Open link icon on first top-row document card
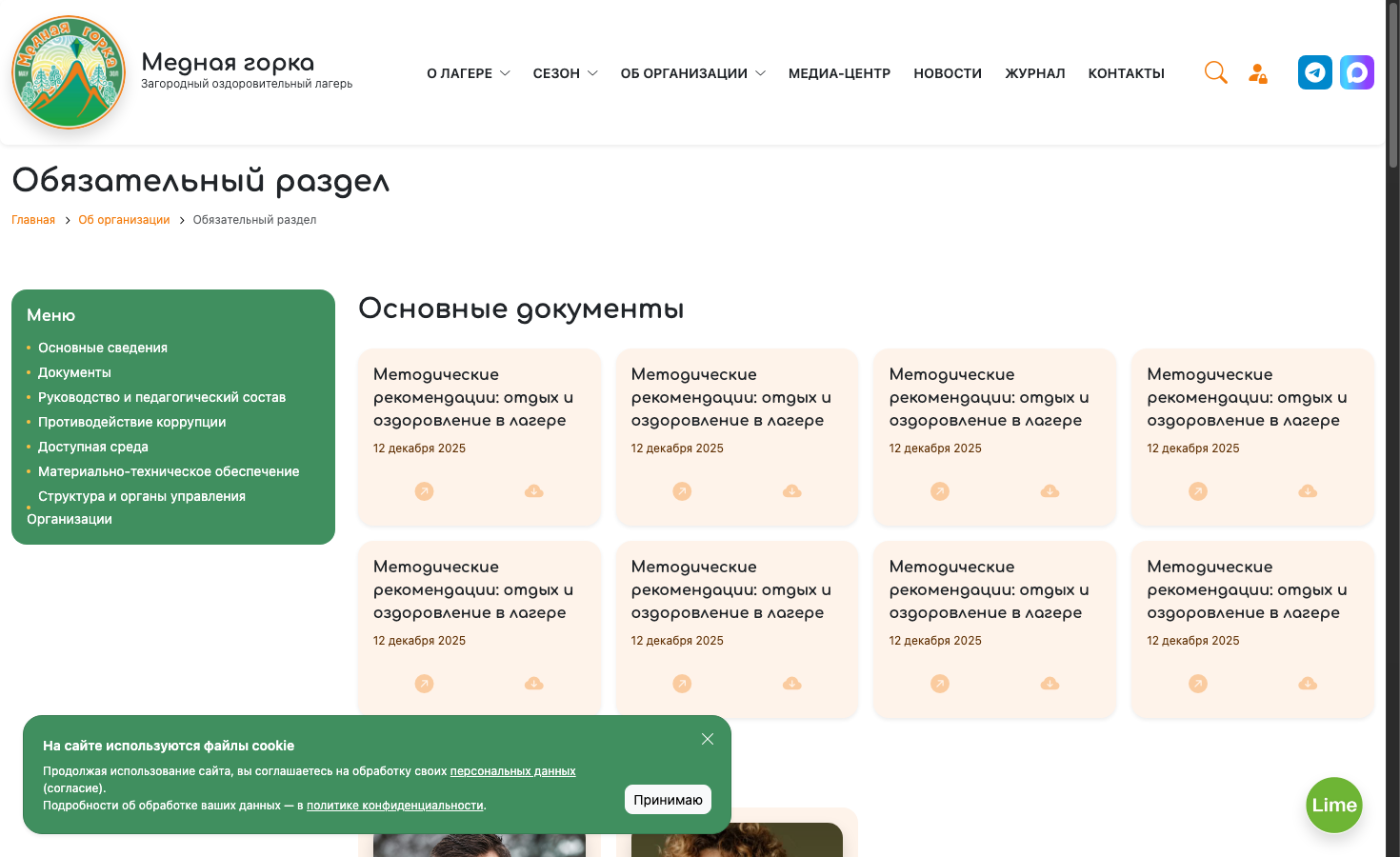Image resolution: width=1400 pixels, height=857 pixels. click(x=425, y=491)
